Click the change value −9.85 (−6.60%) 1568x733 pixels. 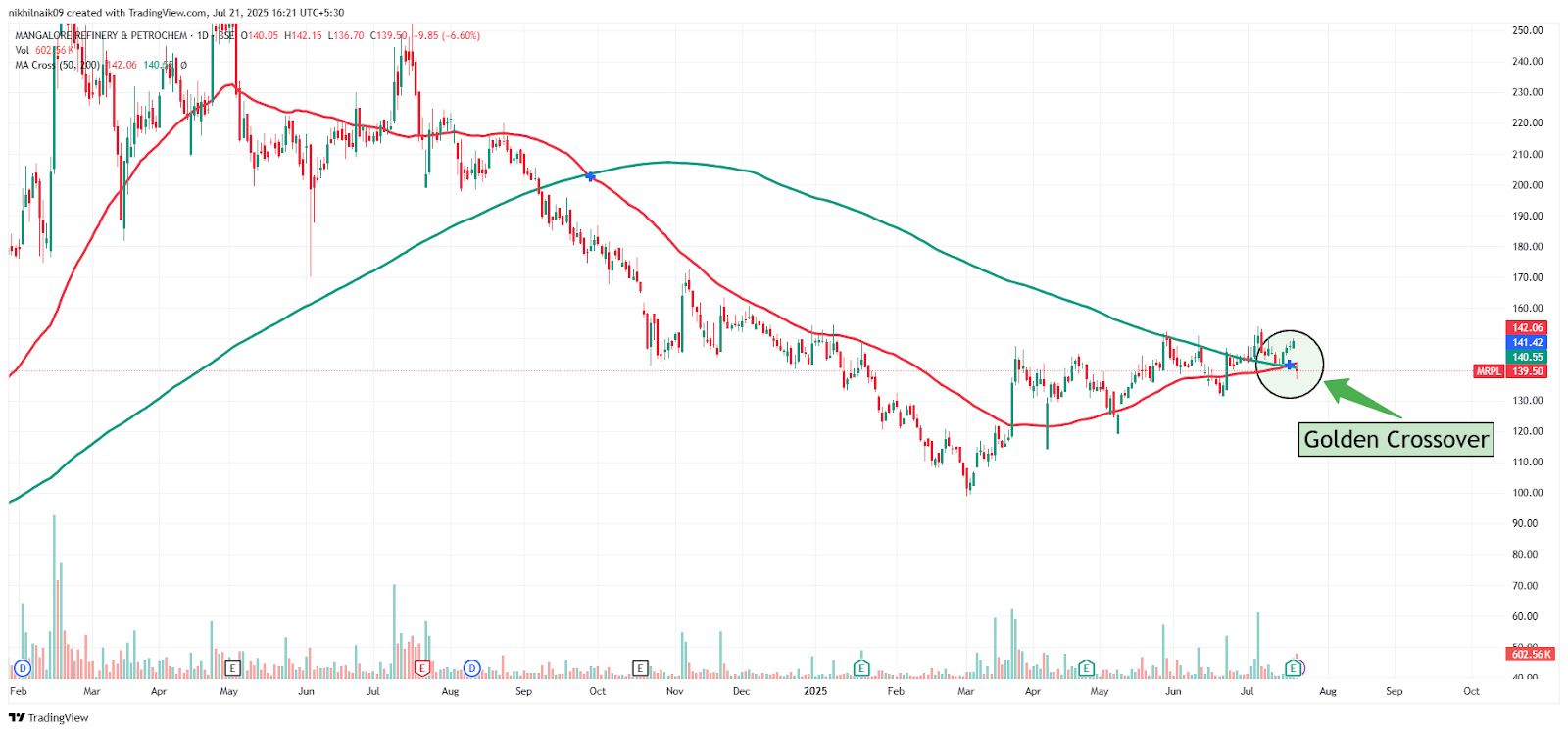coord(447,35)
